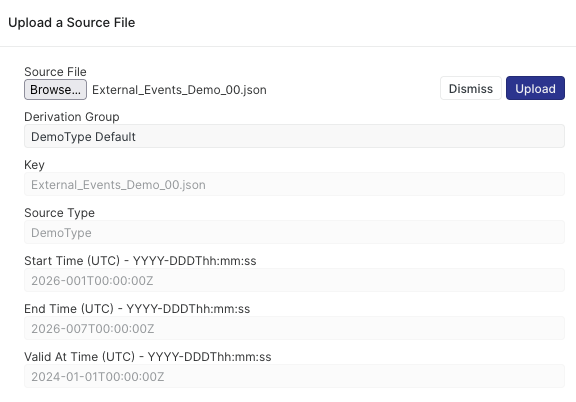
Task: Click the 'Derivation Group' label
Action: coord(72,117)
